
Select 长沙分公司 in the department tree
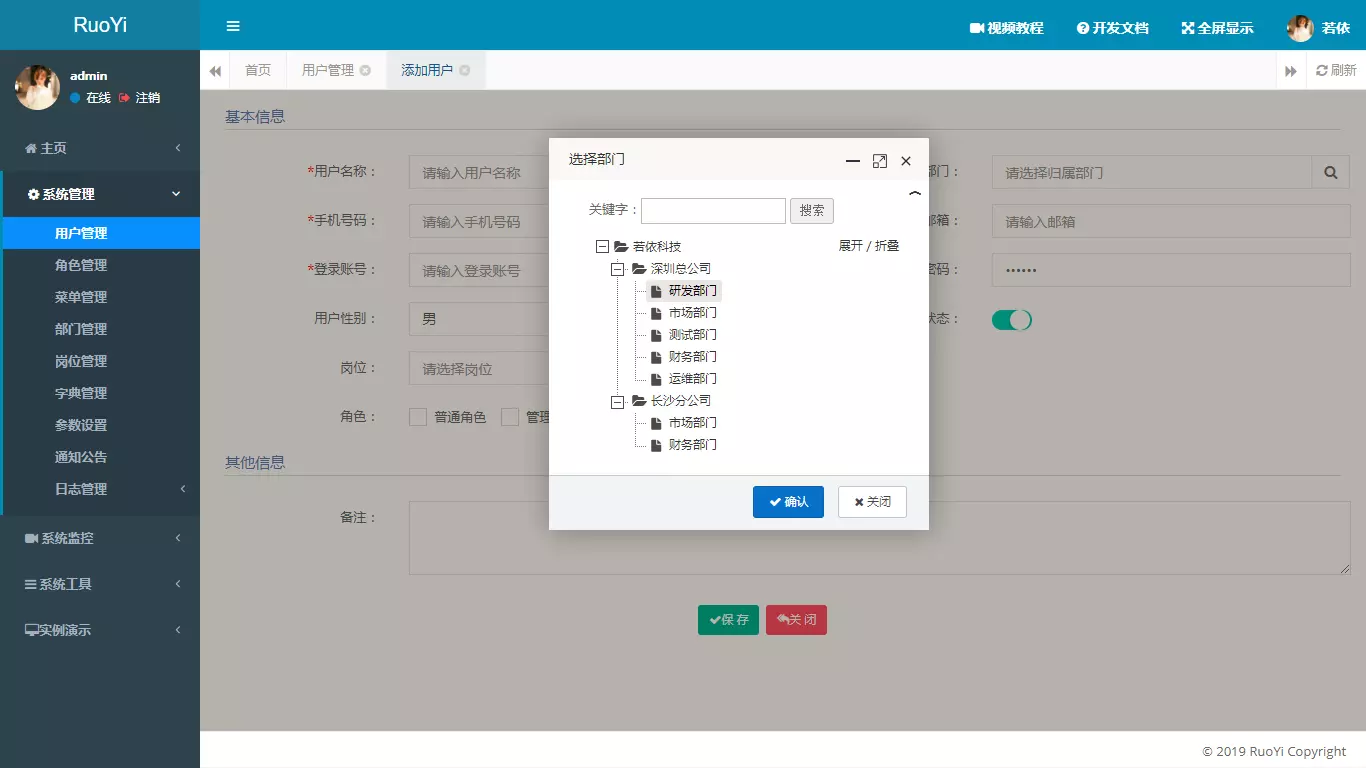[x=681, y=400]
